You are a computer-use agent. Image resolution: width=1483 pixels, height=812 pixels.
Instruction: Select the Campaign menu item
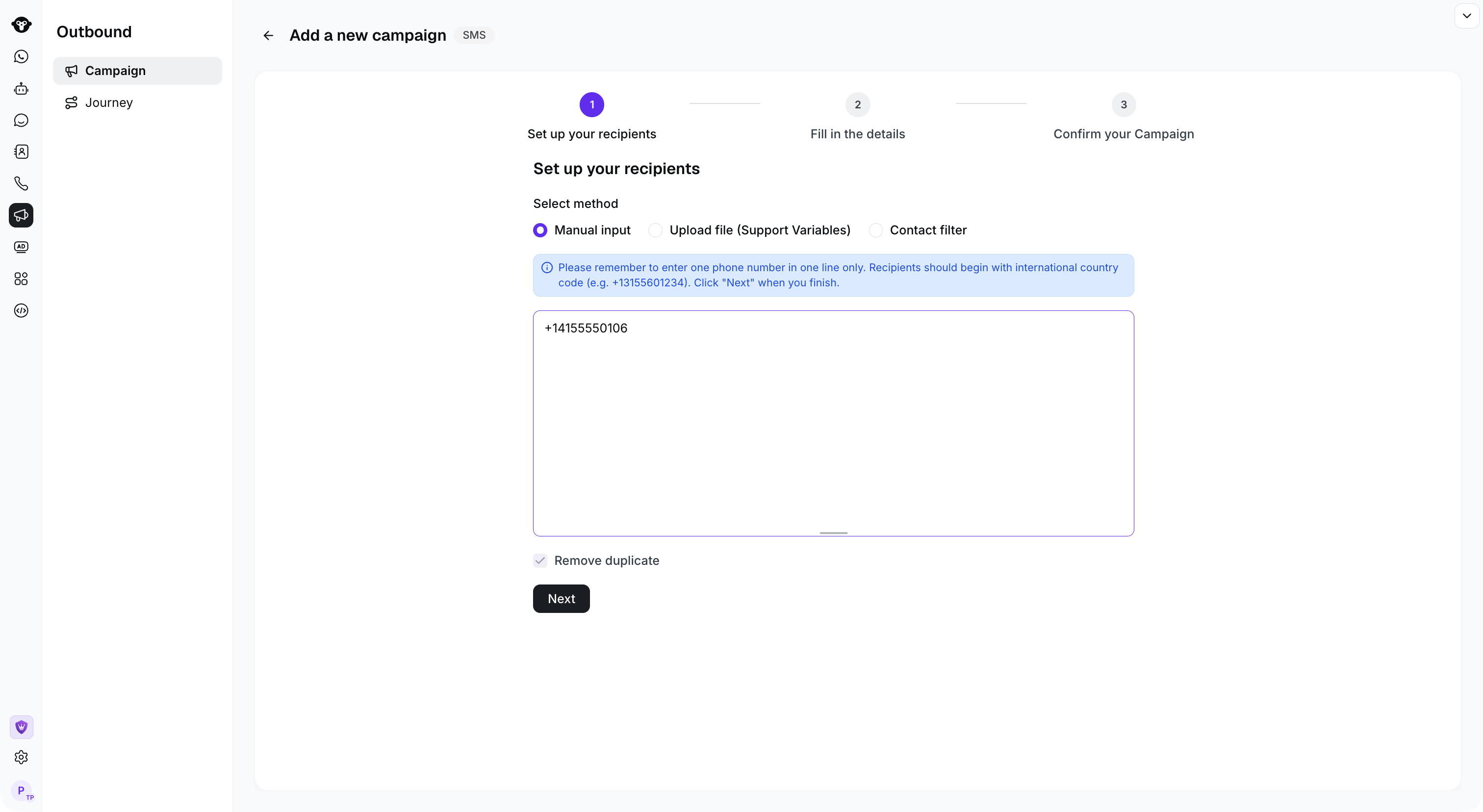click(x=137, y=71)
